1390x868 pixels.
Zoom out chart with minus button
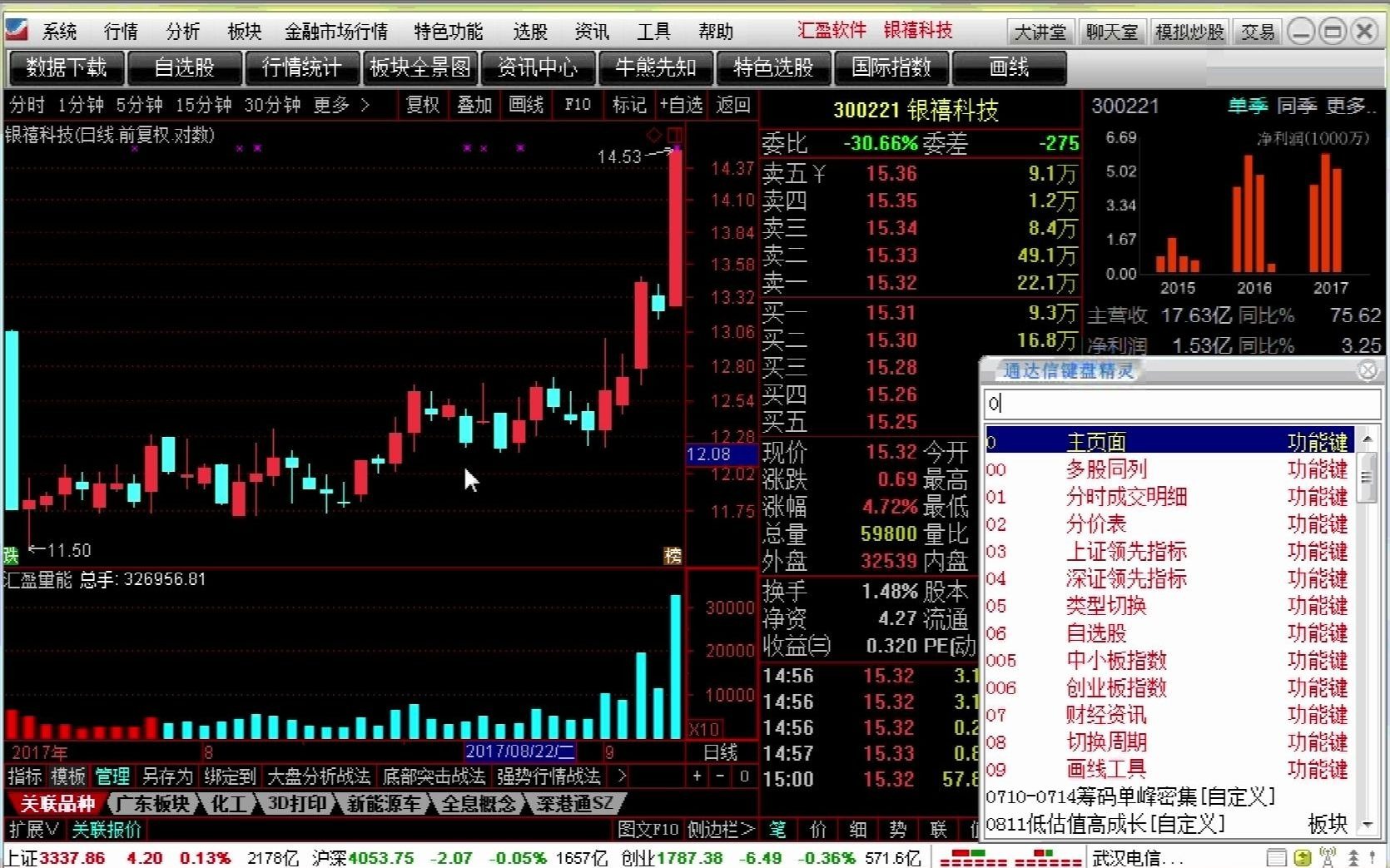[721, 776]
